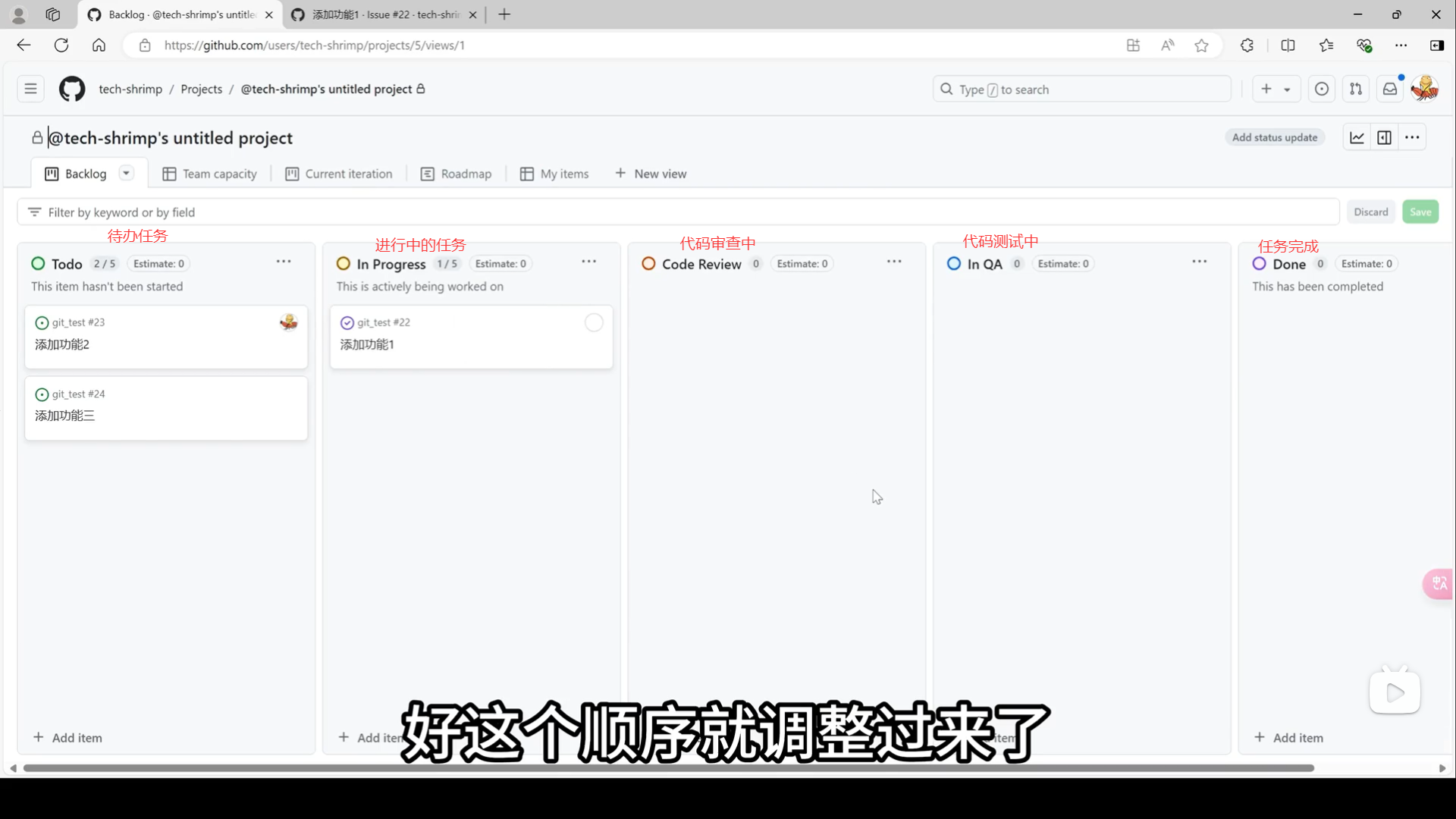Screen dimensions: 1456x819
Task: Open the project details side panel icon
Action: (x=1384, y=137)
